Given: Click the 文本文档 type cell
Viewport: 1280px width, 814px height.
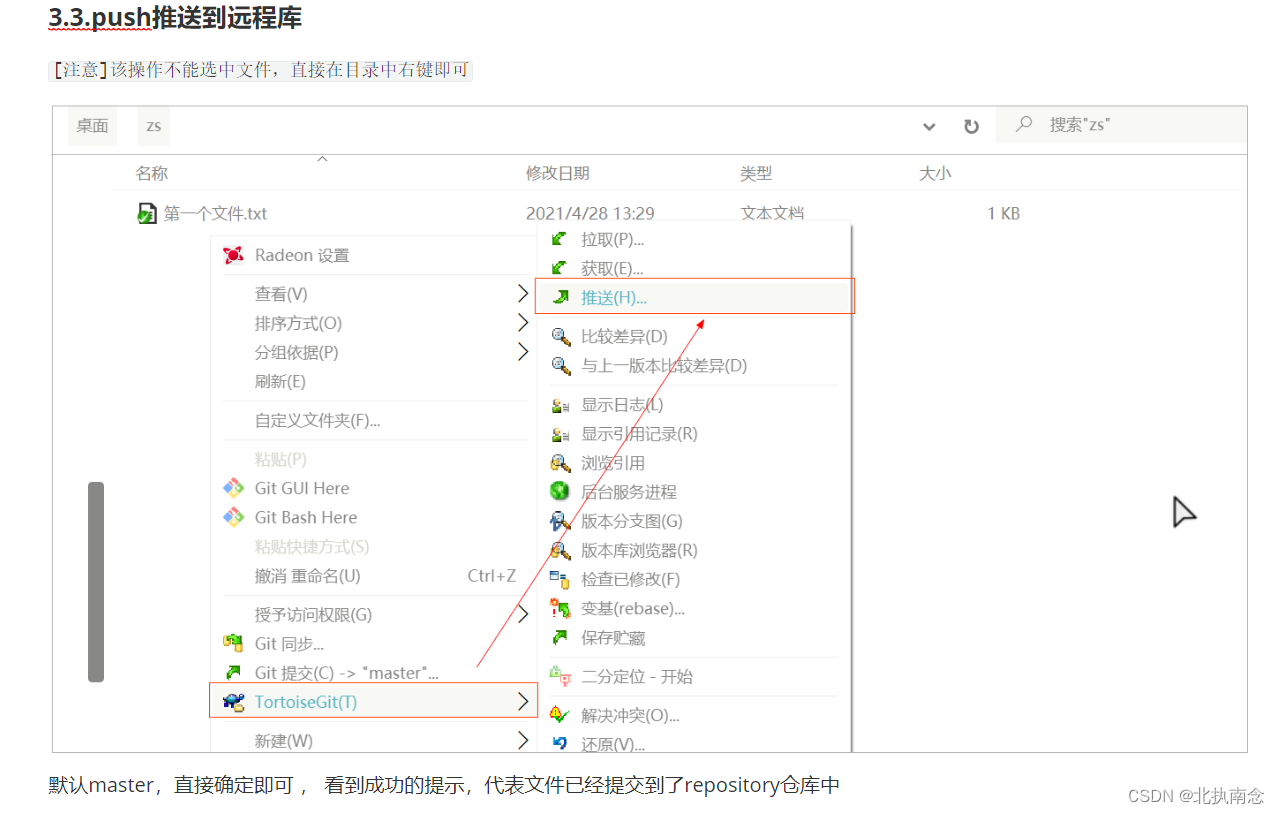Looking at the screenshot, I should [772, 213].
